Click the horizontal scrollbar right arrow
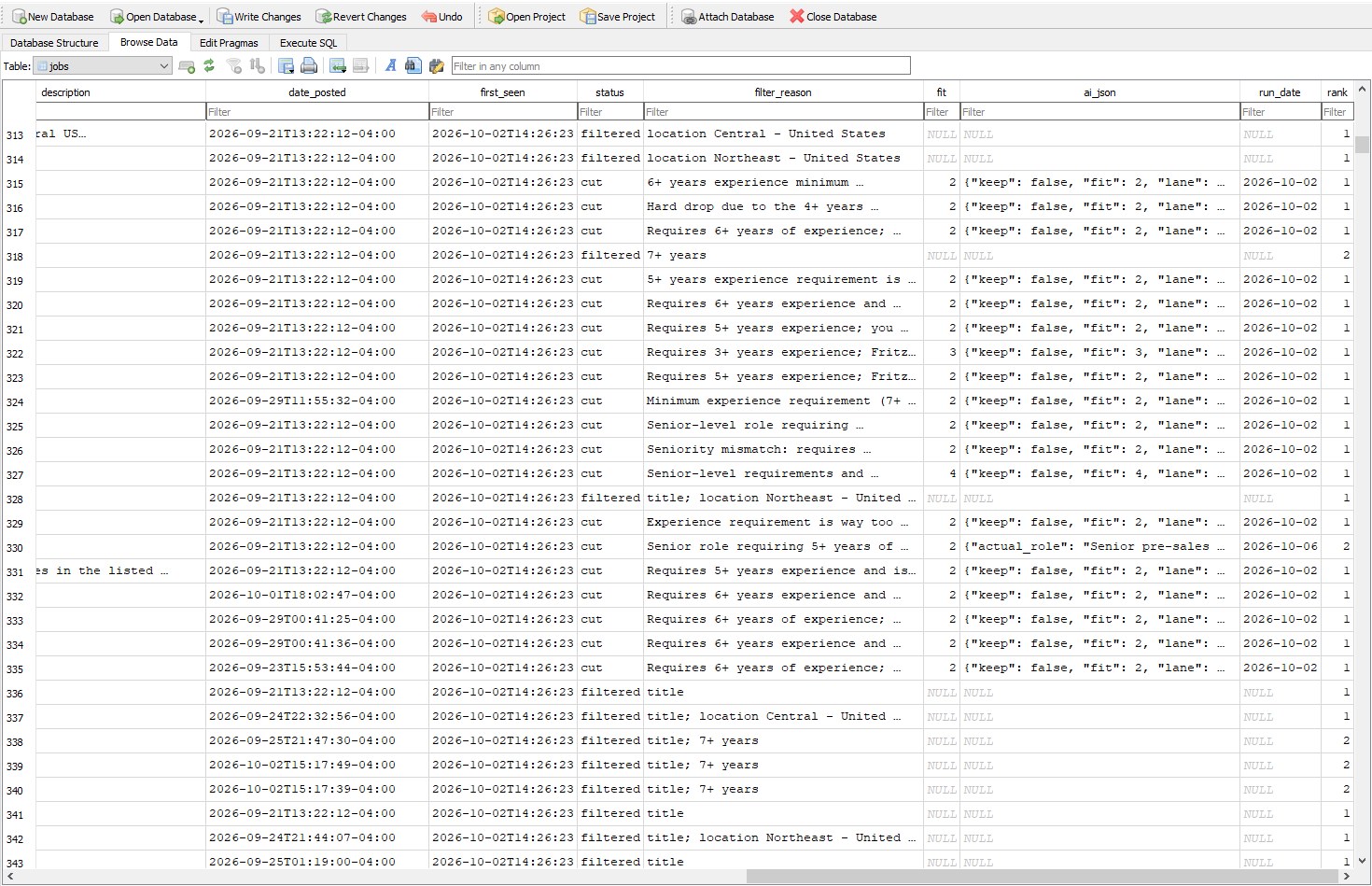 [x=1346, y=877]
